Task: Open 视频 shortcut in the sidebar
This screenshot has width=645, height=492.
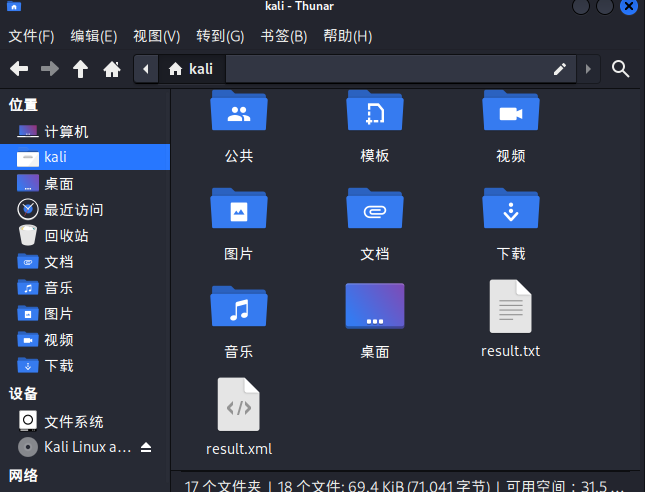Action: [85, 339]
